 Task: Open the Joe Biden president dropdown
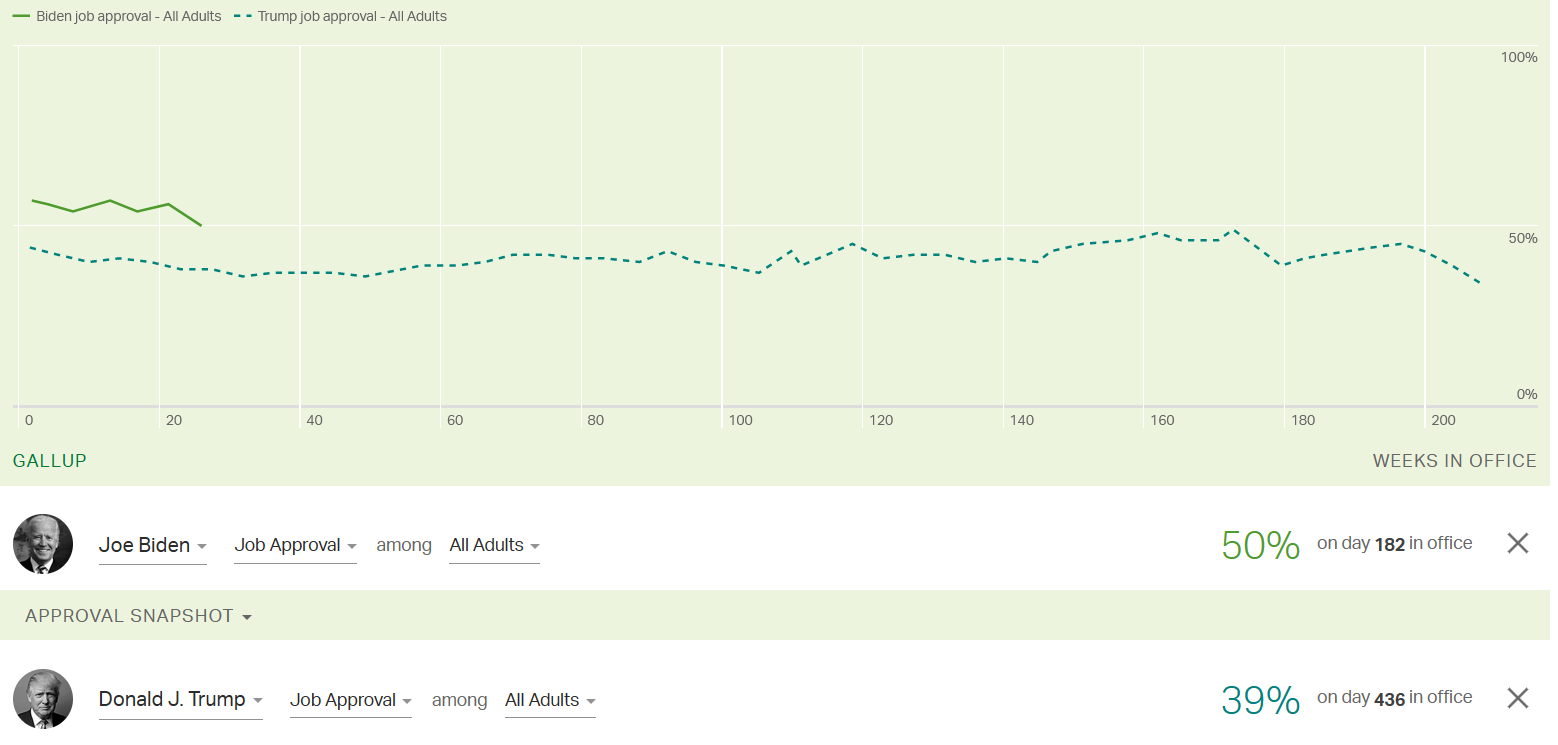pos(152,546)
